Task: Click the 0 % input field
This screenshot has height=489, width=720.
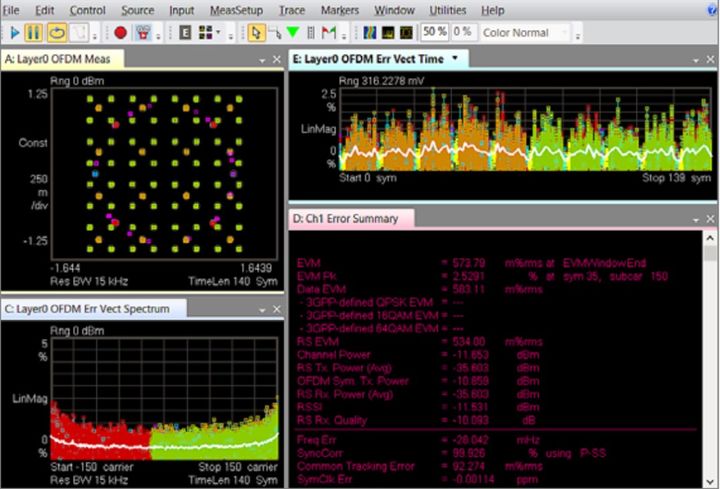Action: tap(463, 32)
